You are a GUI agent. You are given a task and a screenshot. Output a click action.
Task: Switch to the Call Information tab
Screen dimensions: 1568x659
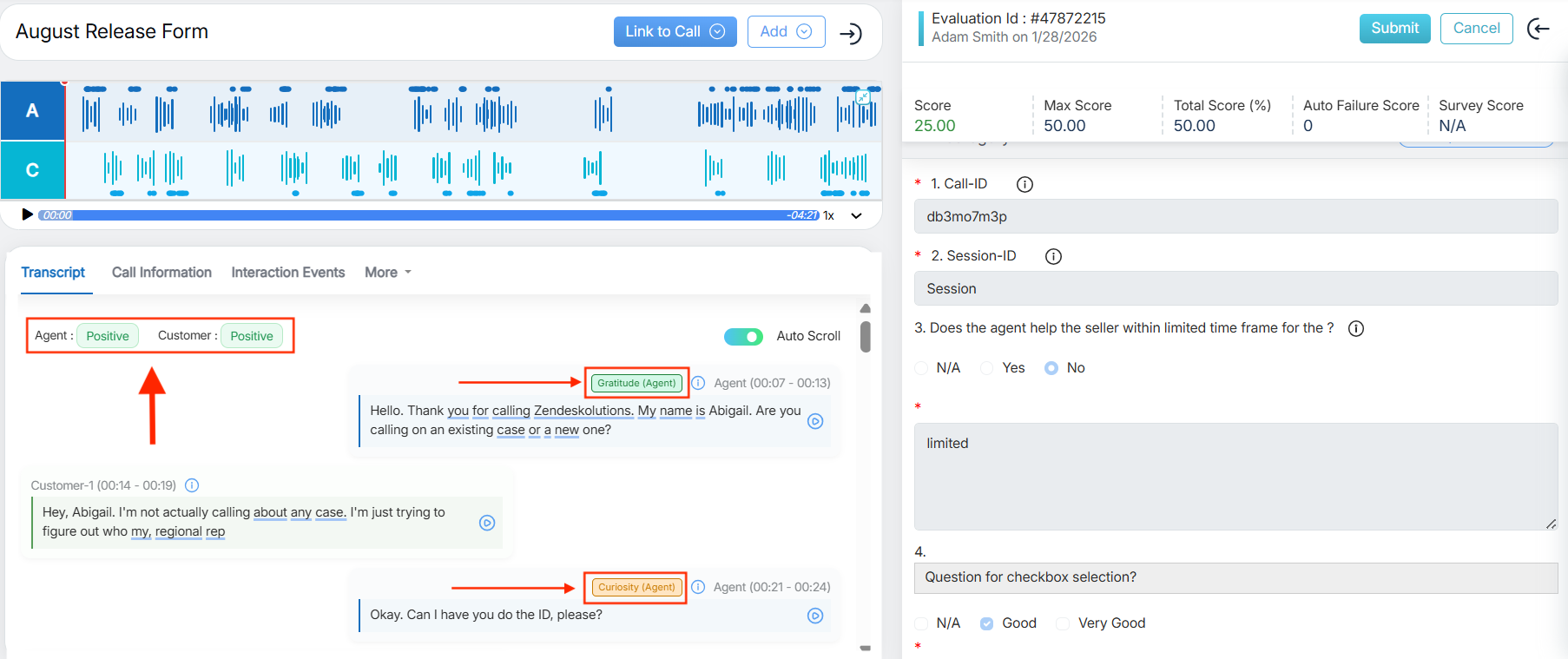[161, 273]
